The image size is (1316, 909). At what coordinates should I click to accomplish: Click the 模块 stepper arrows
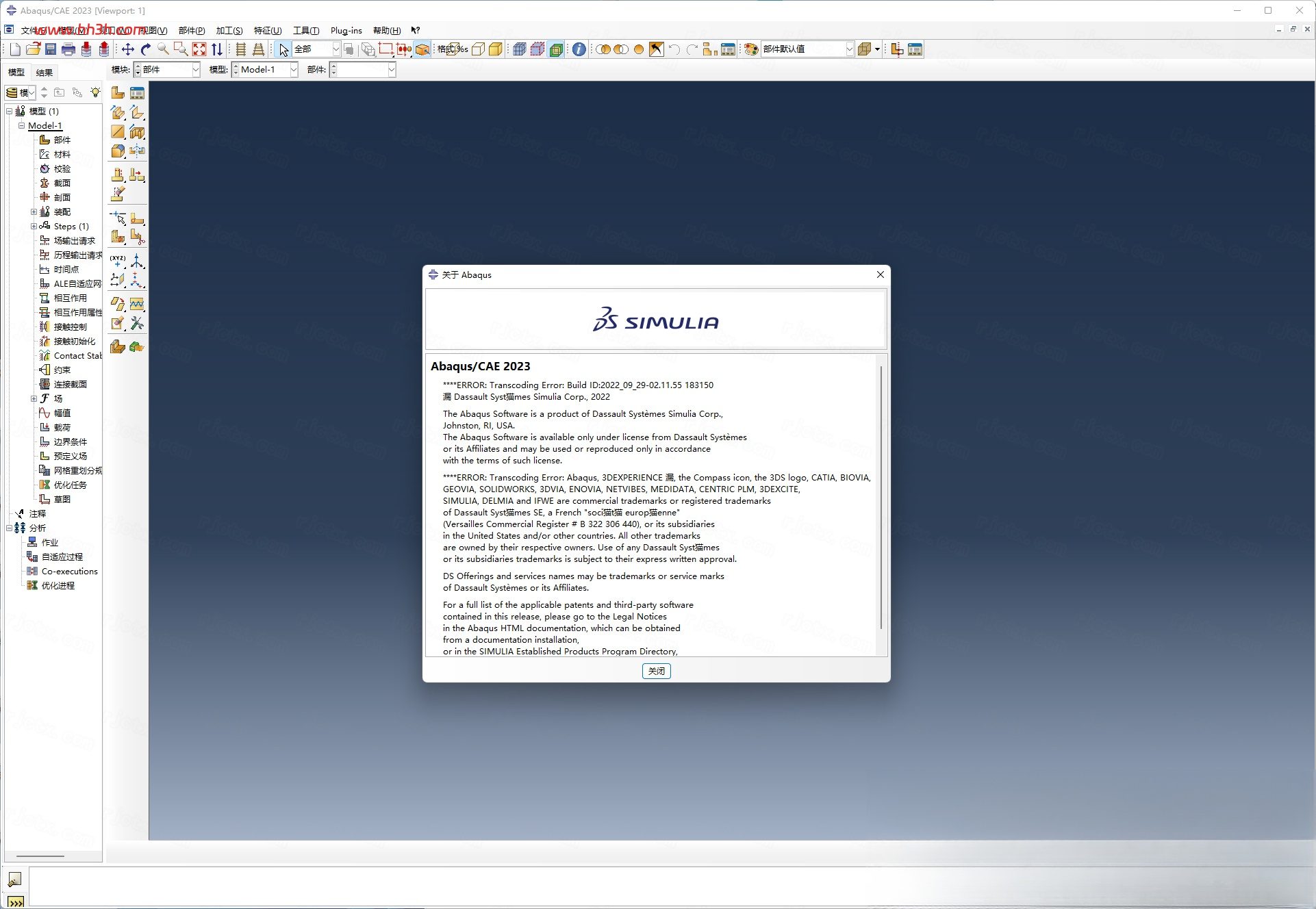[138, 69]
